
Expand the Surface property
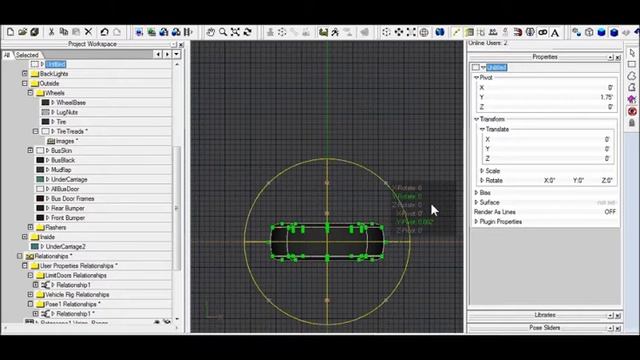click(476, 202)
